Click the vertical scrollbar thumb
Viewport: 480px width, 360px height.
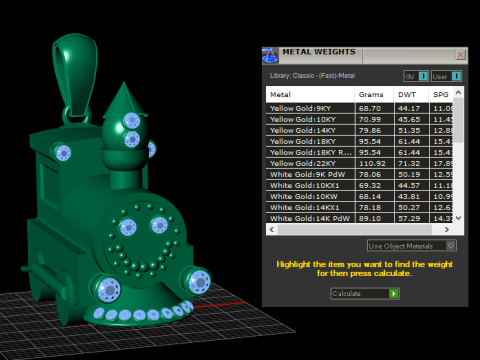point(458,120)
